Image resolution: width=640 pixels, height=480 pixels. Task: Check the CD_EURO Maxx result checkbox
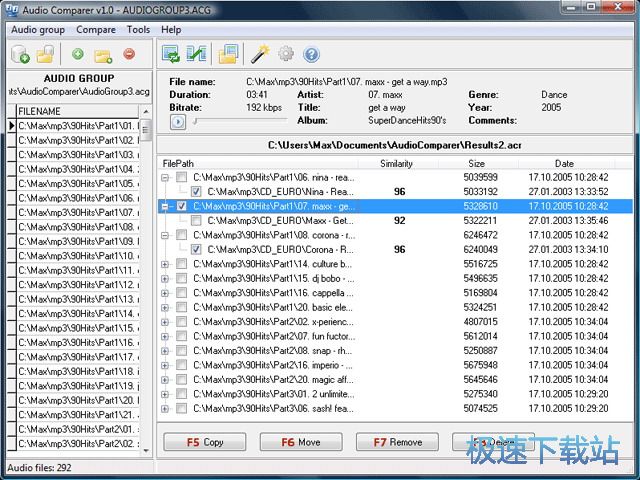(196, 220)
